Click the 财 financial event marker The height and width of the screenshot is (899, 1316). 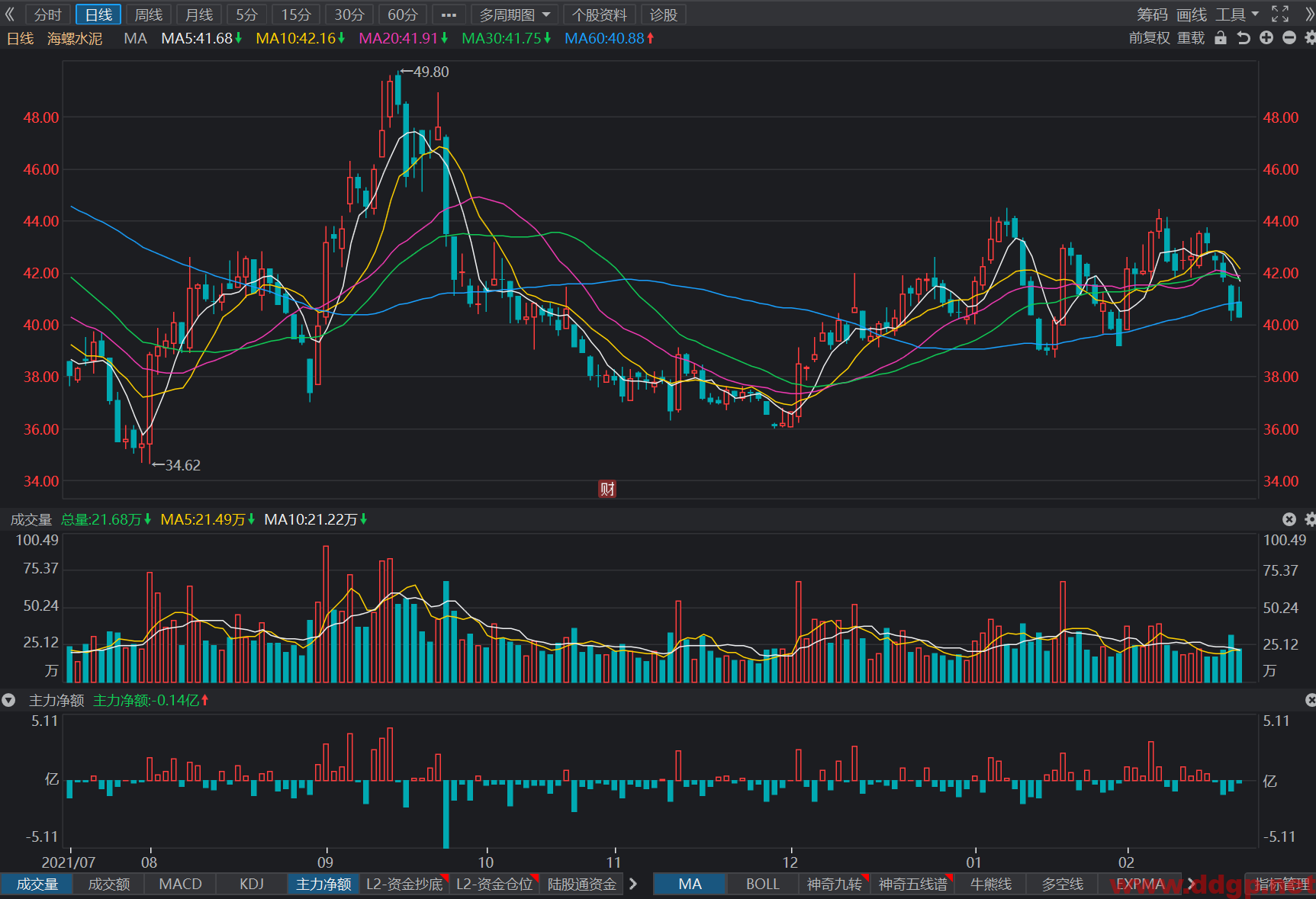607,489
